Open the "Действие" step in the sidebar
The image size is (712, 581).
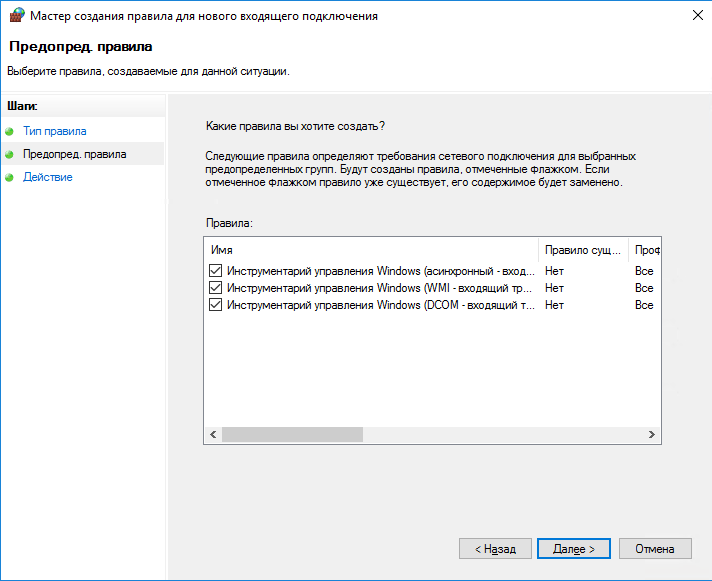[x=48, y=177]
